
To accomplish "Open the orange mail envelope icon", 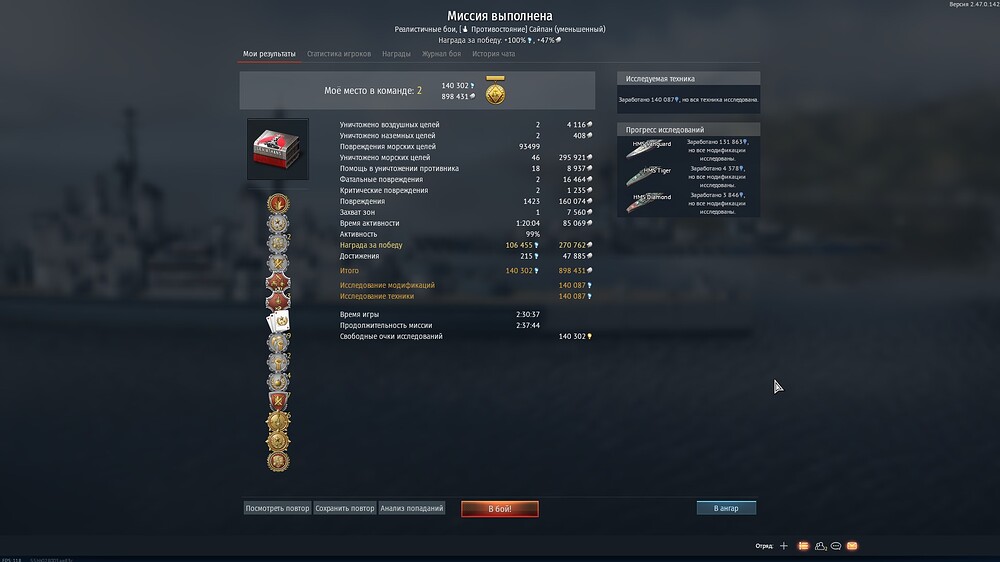I will [852, 546].
